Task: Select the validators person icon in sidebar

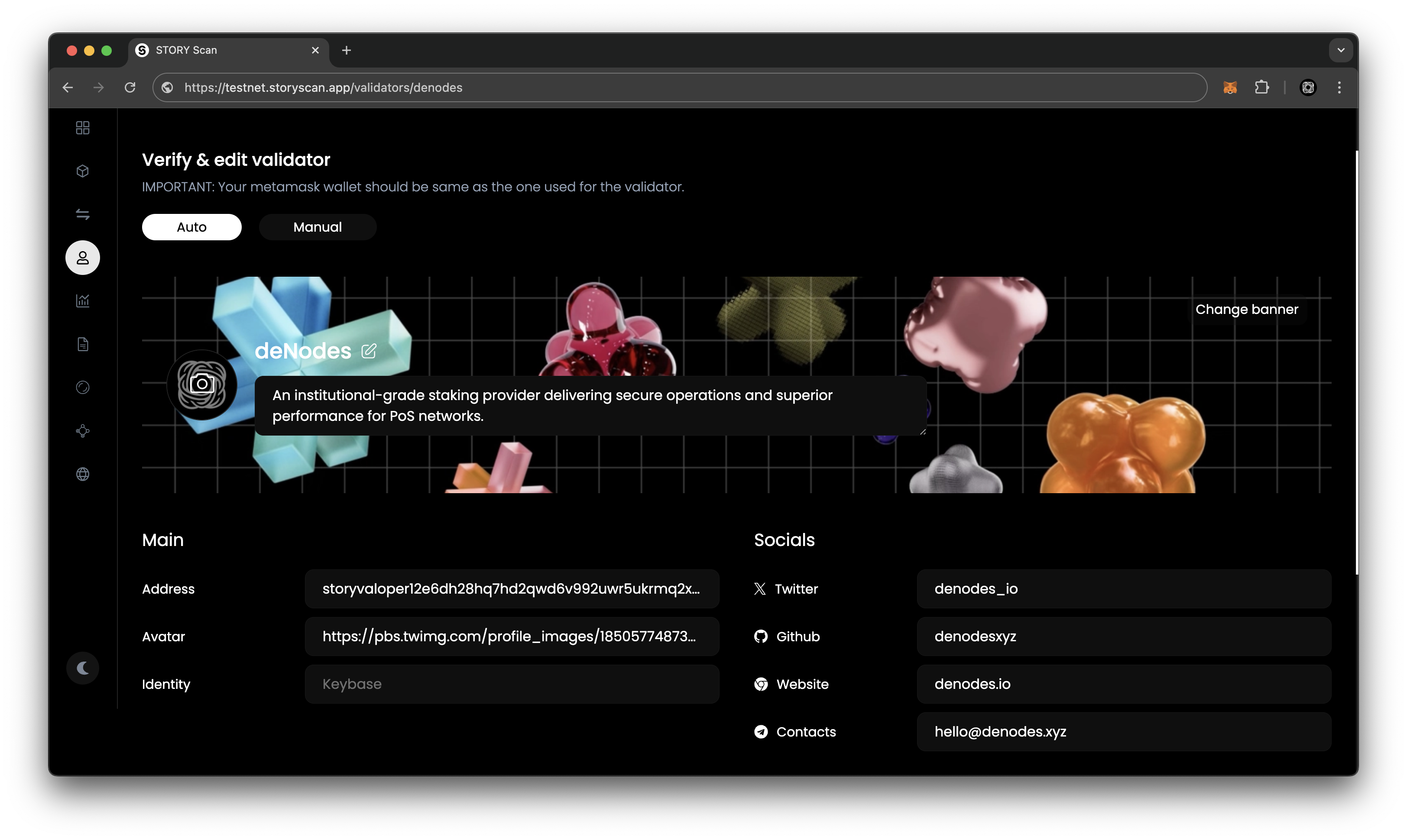Action: pyautogui.click(x=83, y=258)
